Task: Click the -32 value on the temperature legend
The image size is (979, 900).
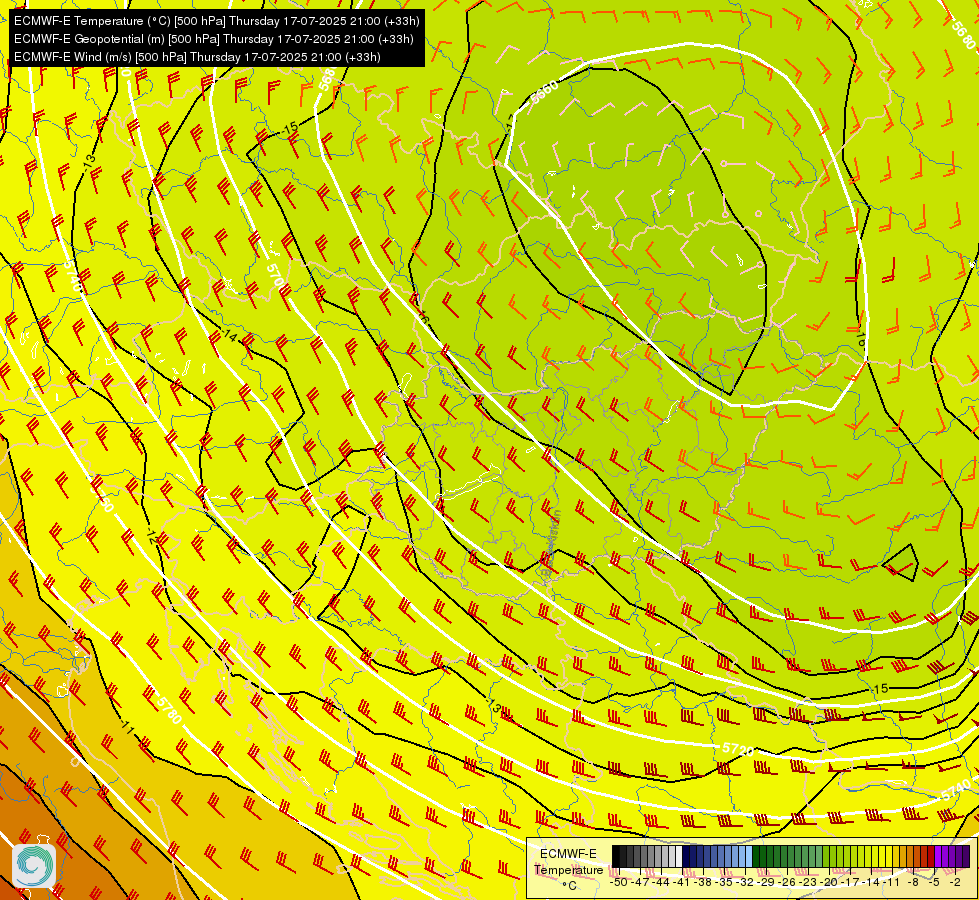Action: (x=745, y=882)
